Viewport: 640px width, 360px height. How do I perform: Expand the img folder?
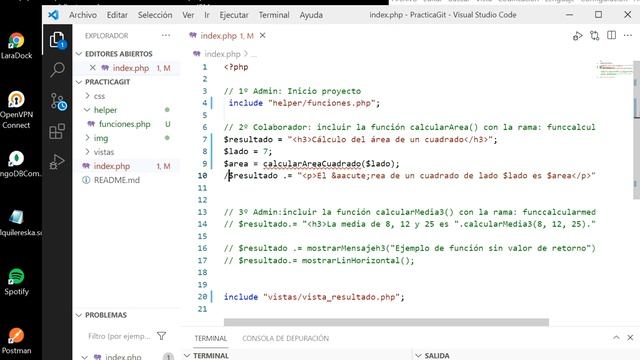pos(87,138)
